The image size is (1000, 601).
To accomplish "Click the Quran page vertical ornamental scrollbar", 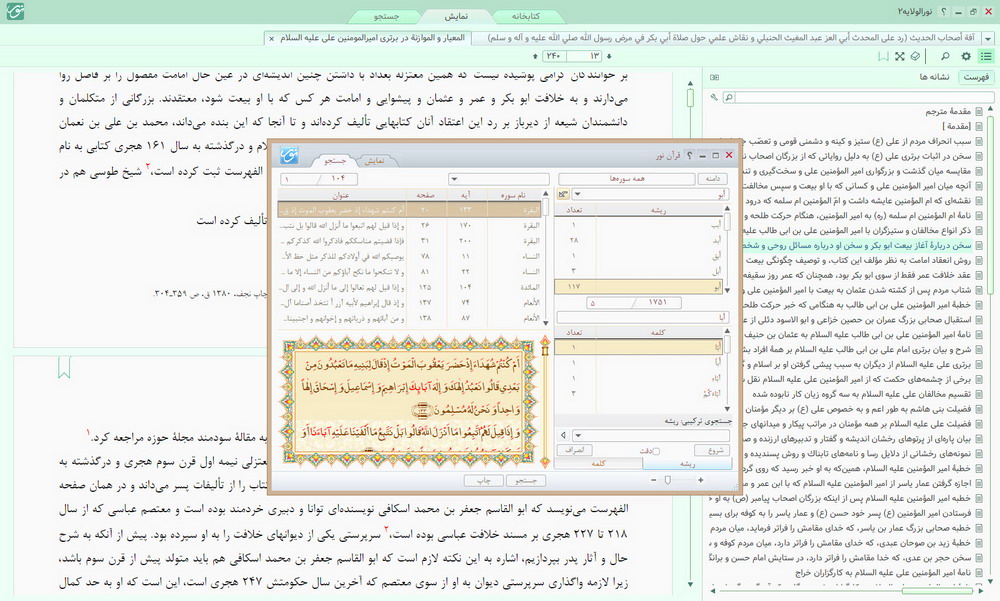I will (545, 402).
